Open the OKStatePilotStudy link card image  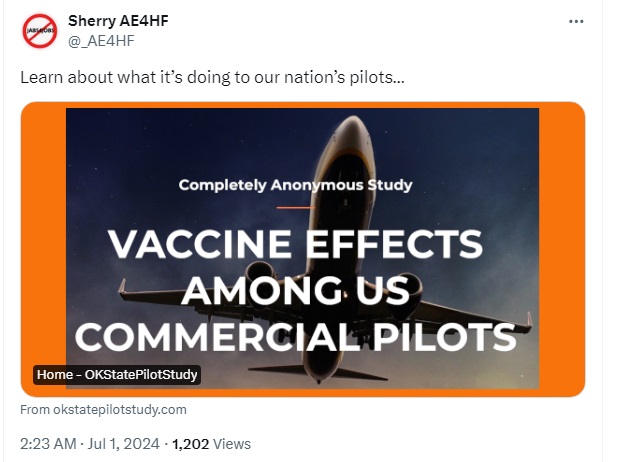(303, 249)
